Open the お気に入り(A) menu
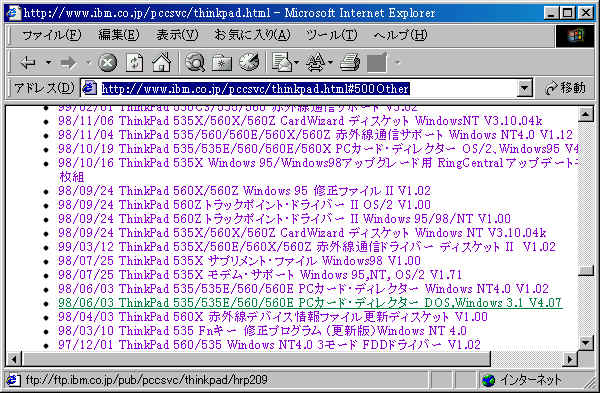Image resolution: width=600 pixels, height=393 pixels. tap(252, 35)
